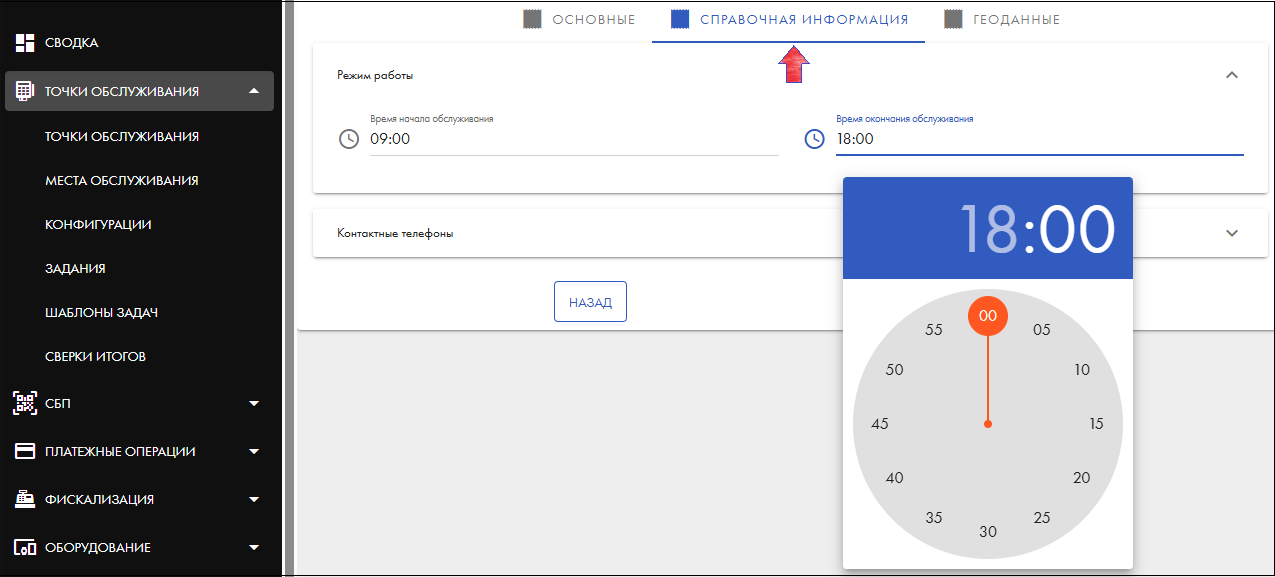Open the Сводка dashboard icon

click(25, 43)
